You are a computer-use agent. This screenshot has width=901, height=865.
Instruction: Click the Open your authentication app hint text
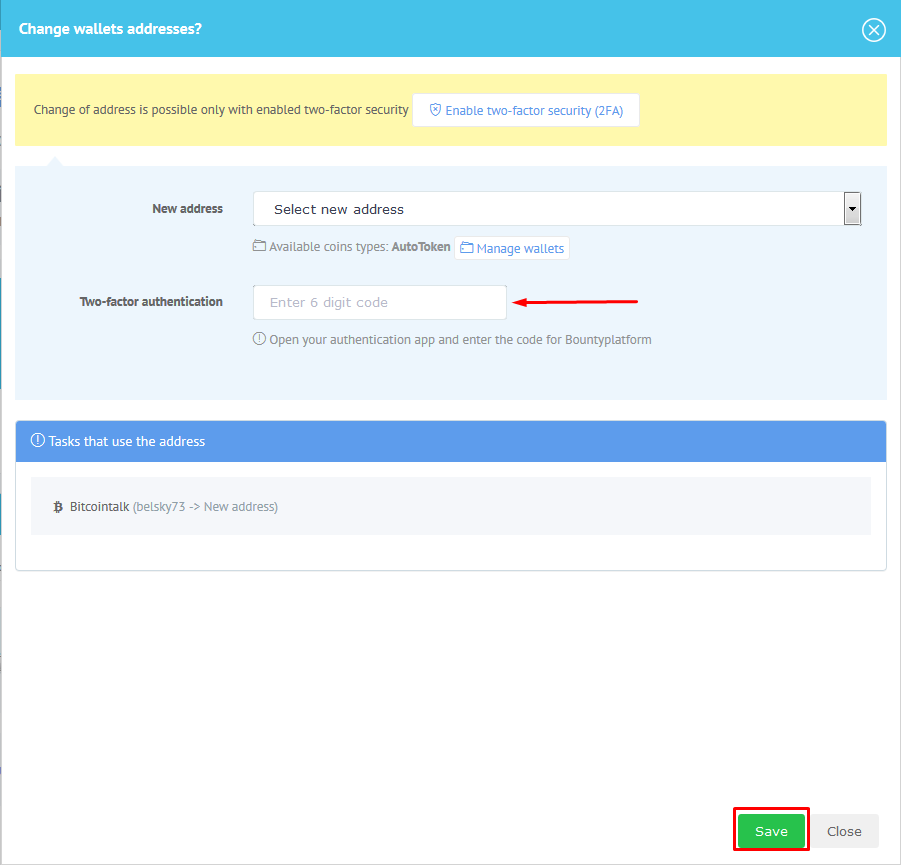tap(460, 340)
